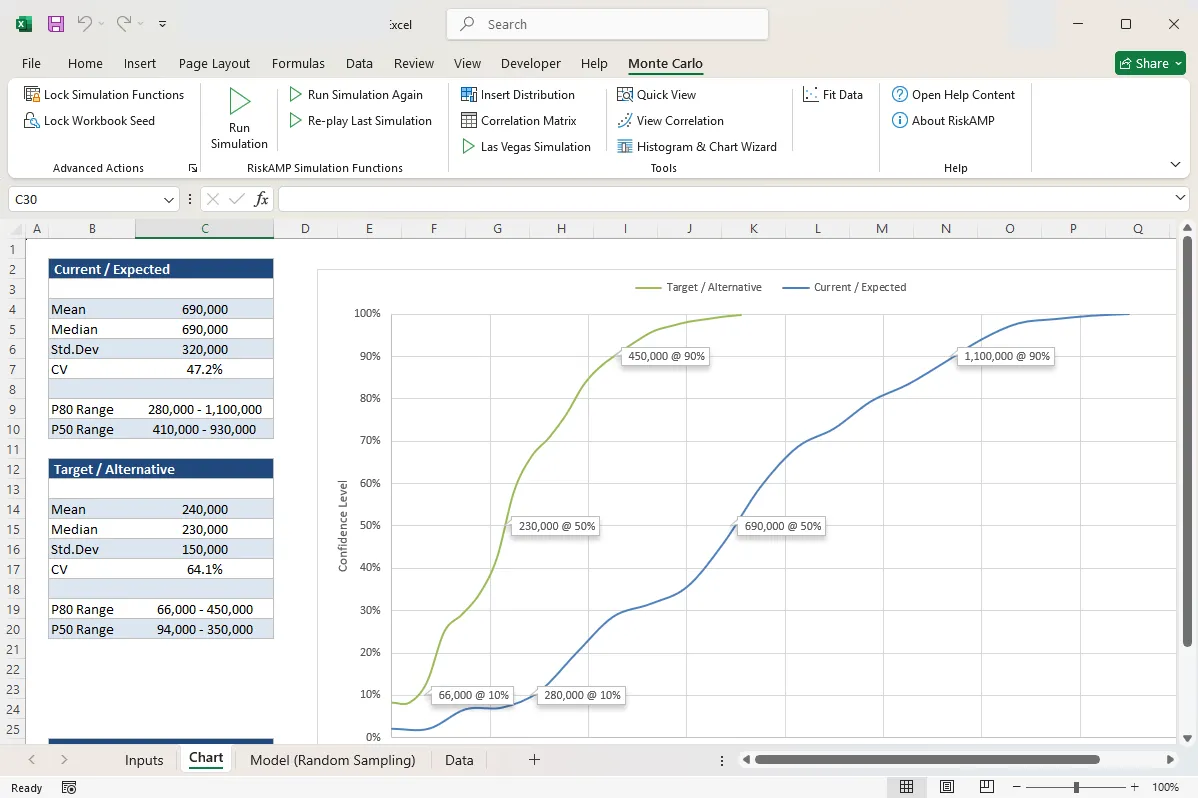1198x798 pixels.
Task: Switch to Page Break Preview in status bar
Action: [x=987, y=787]
